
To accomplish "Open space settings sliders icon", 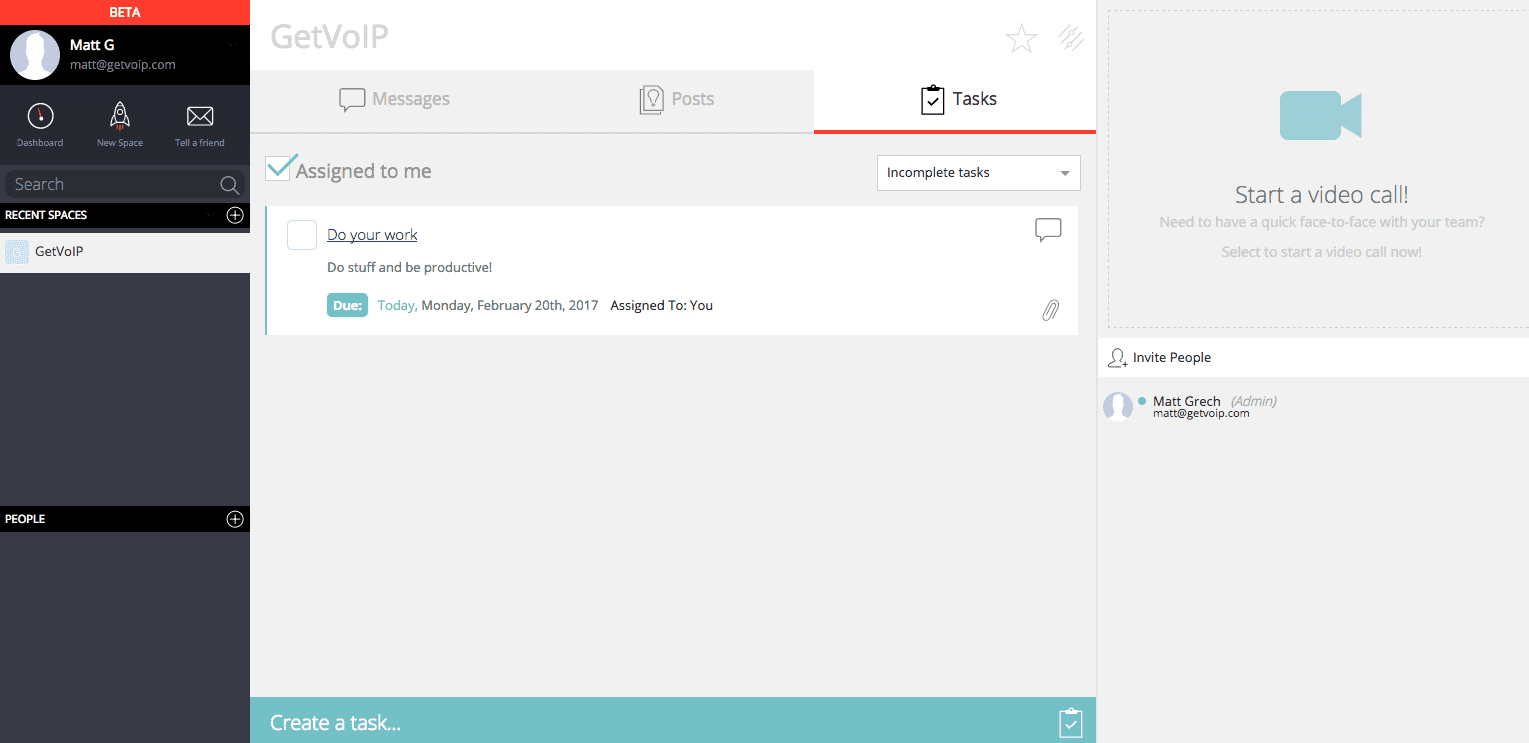I will [1071, 38].
